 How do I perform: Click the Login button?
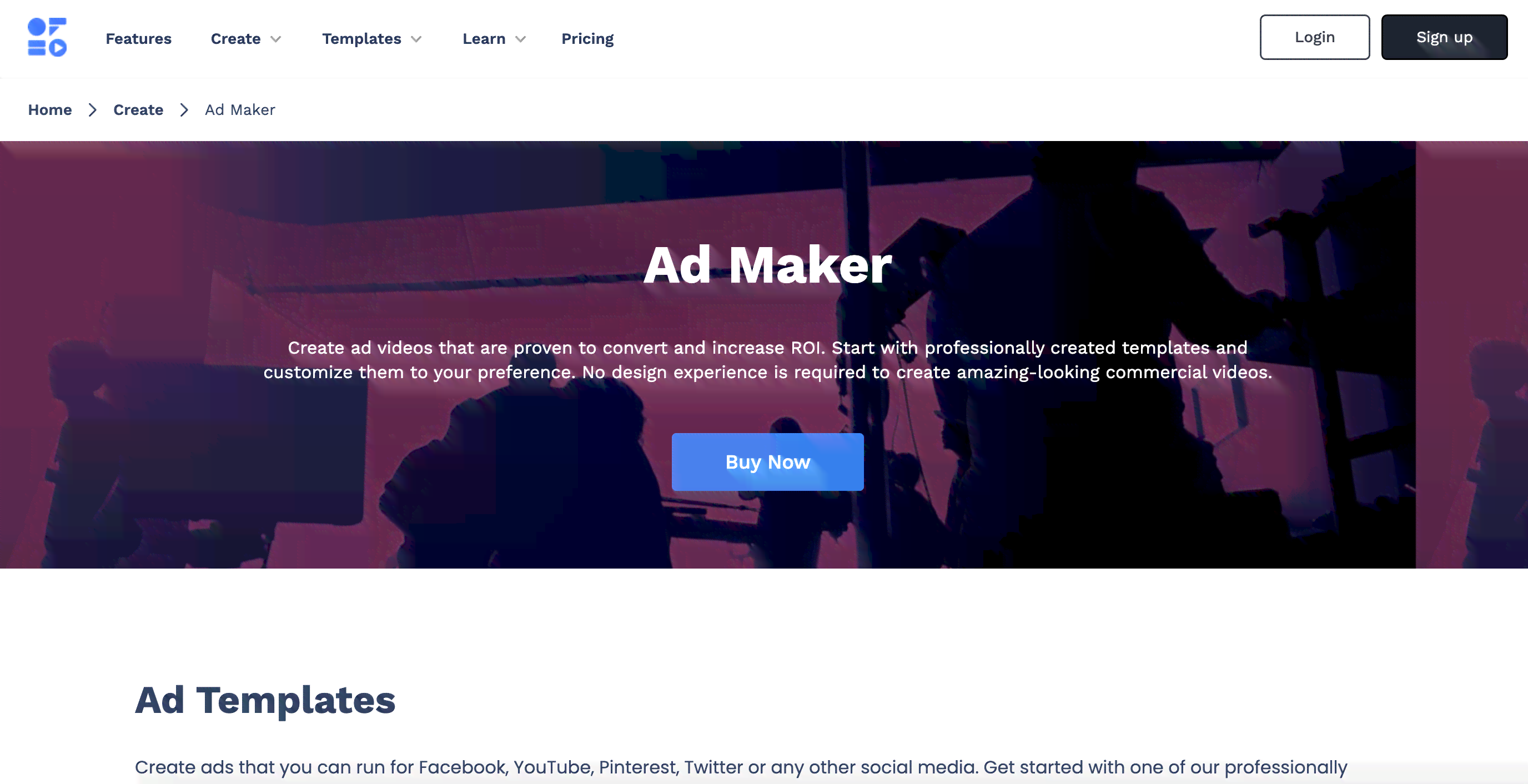pos(1314,37)
